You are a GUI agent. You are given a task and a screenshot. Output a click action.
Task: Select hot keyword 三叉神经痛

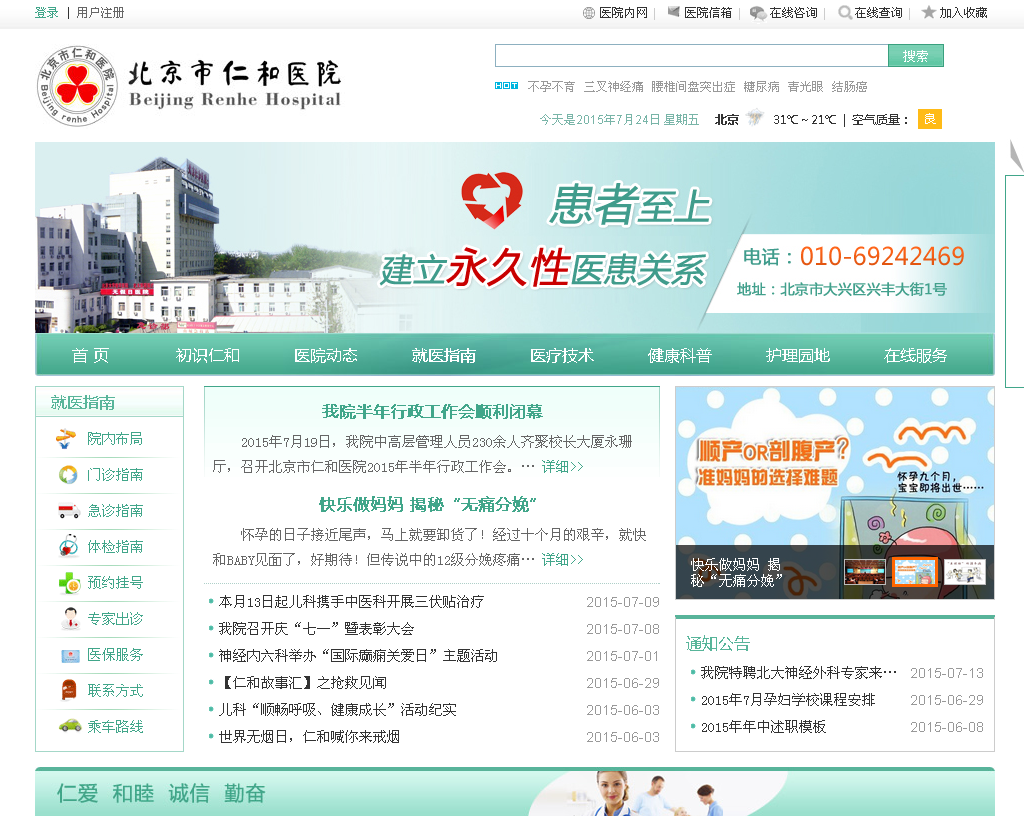(x=613, y=87)
